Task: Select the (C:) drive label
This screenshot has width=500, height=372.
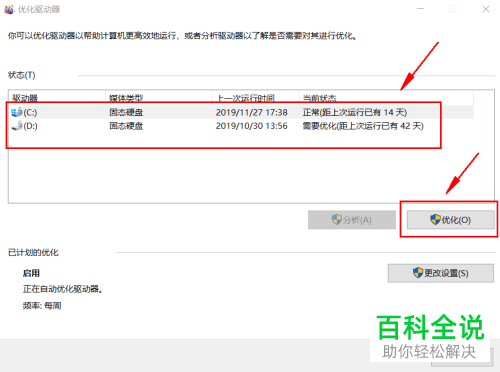Action: 30,113
